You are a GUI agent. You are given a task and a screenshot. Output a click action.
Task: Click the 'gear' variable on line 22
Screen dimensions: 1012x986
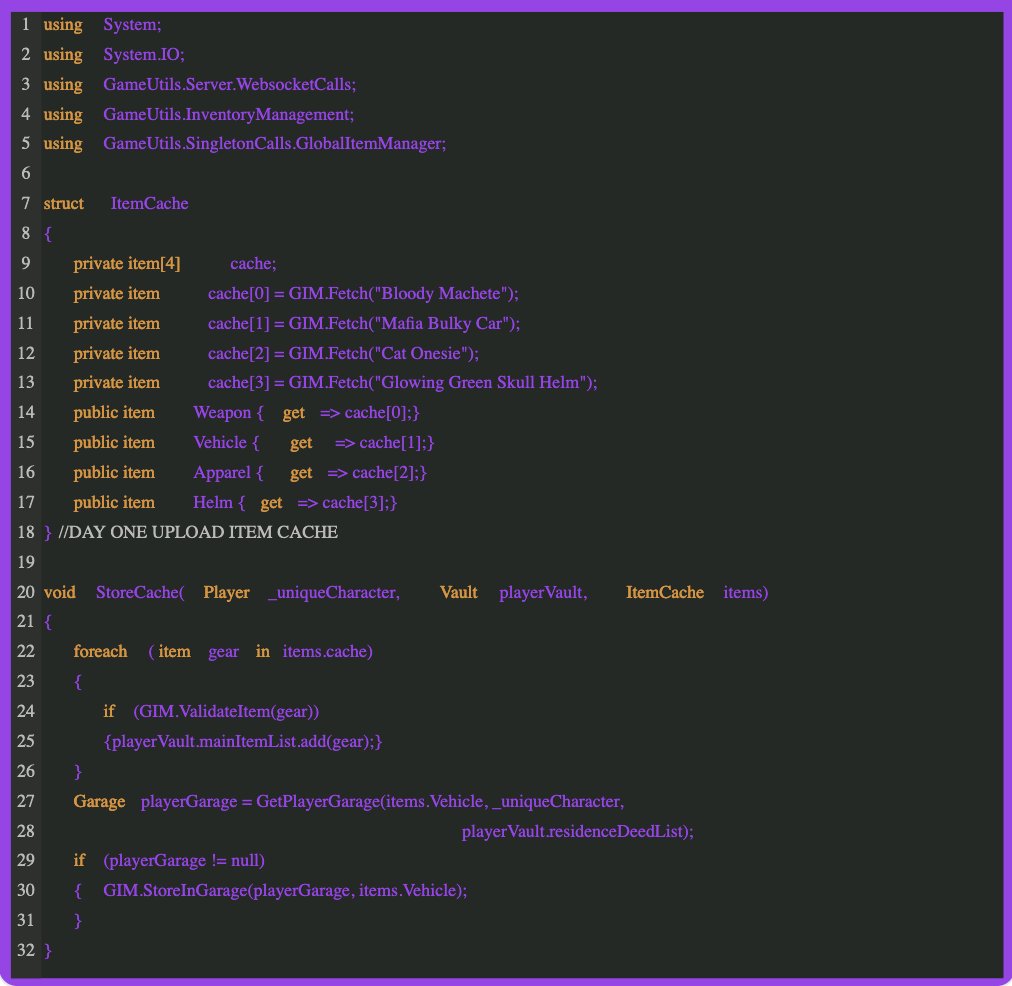coord(224,652)
